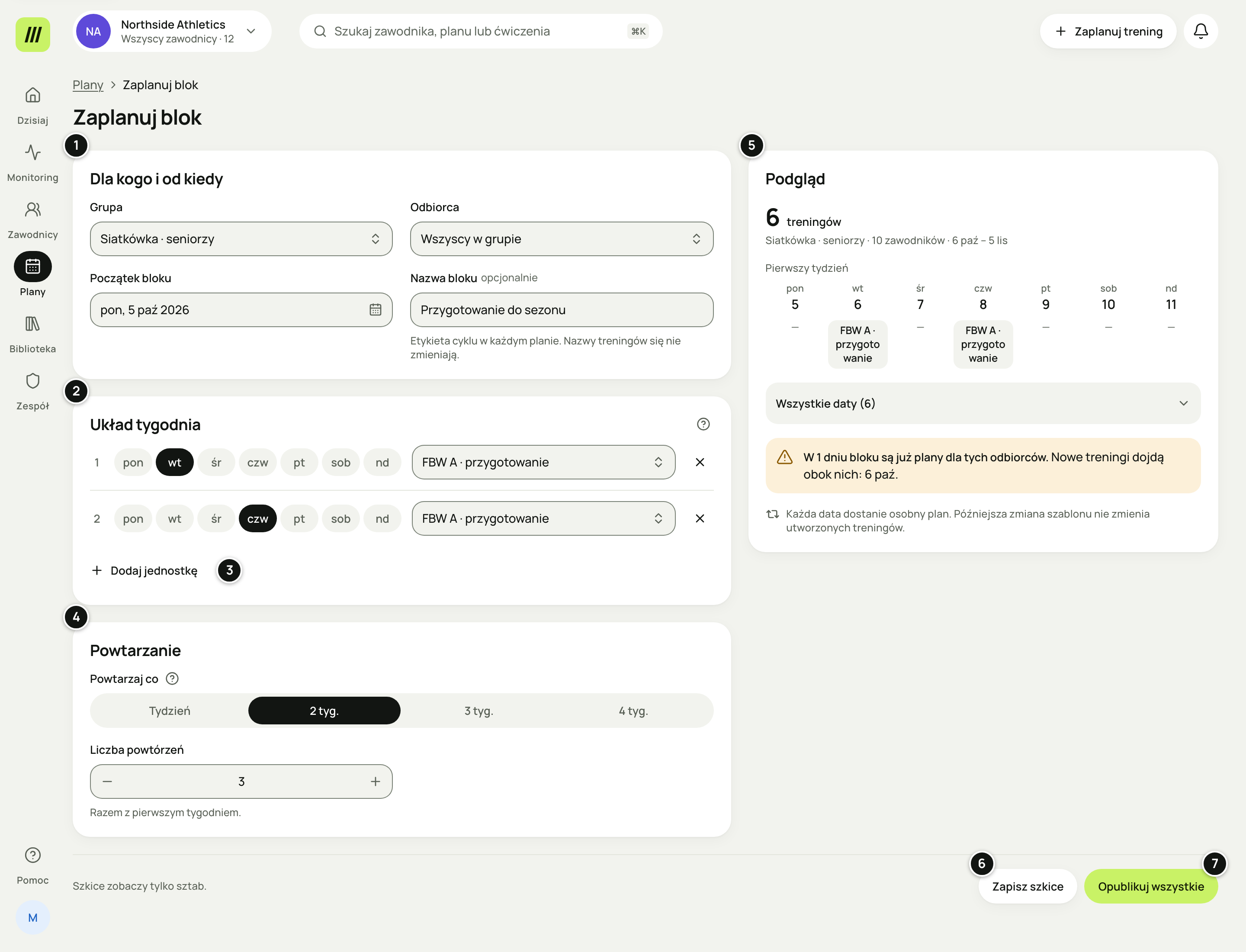Open Monitoring in the sidebar
The image size is (1246, 952).
point(32,162)
